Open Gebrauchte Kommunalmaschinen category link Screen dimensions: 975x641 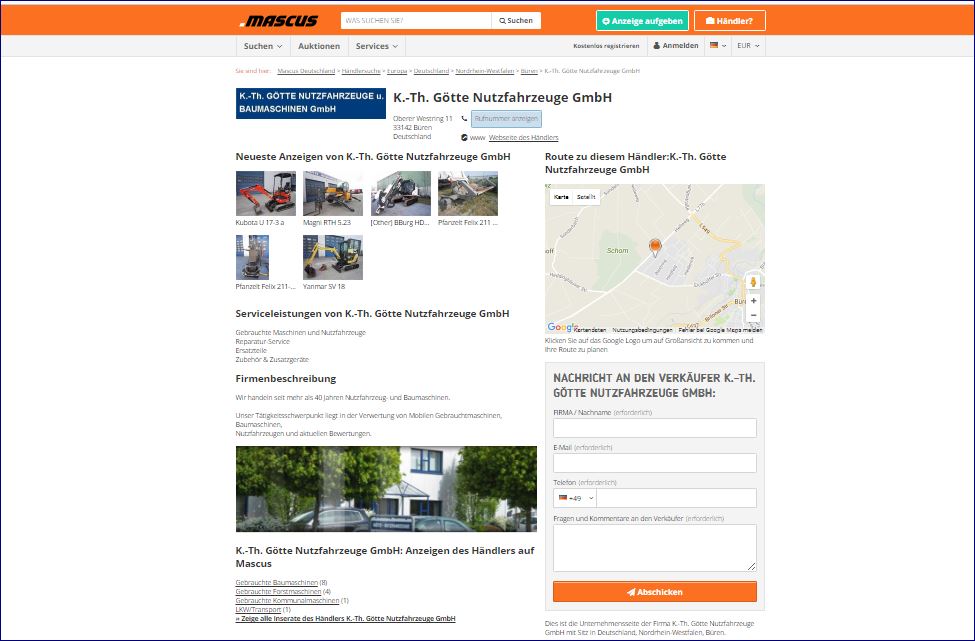click(287, 601)
